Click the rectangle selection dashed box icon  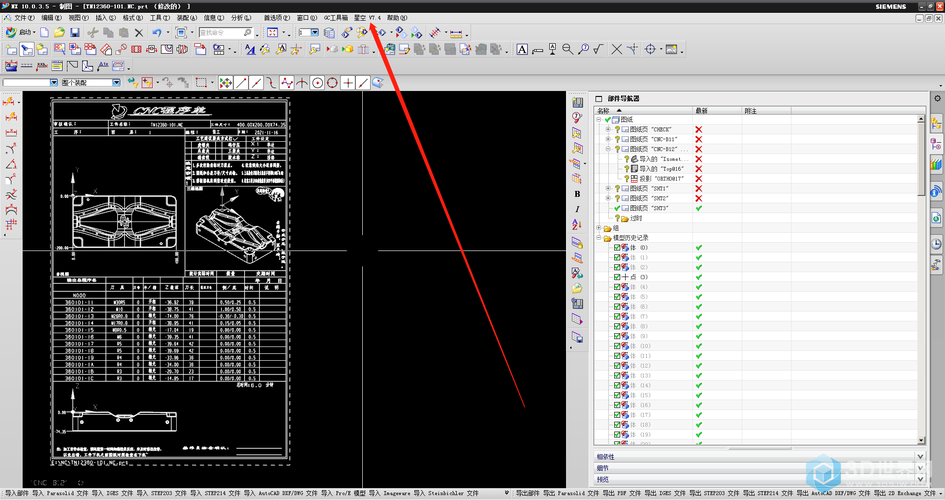pyautogui.click(x=201, y=83)
